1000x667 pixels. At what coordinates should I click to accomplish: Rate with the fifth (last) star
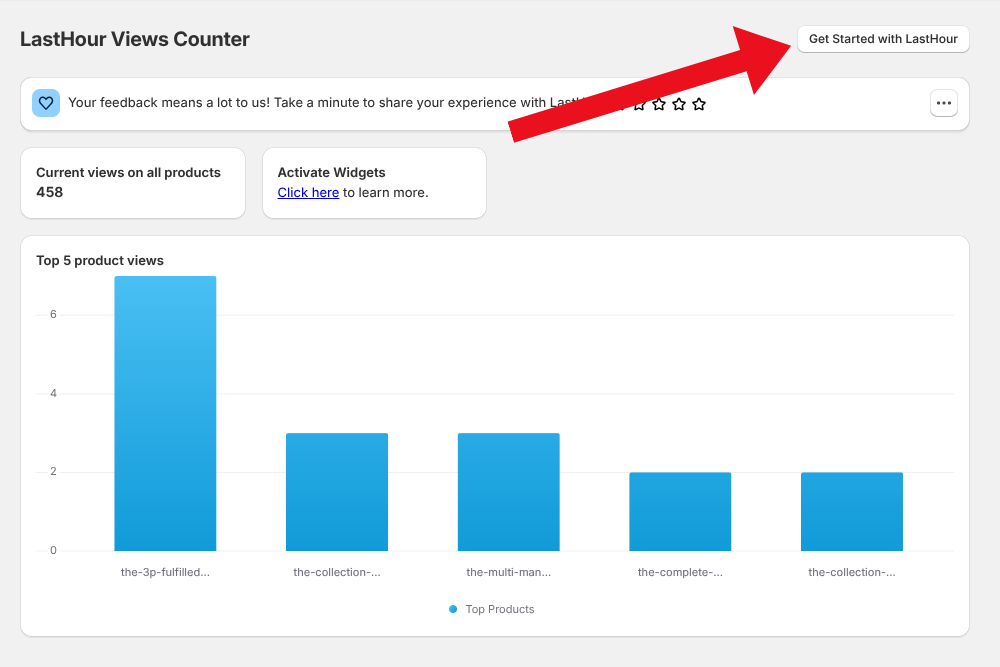pyautogui.click(x=699, y=104)
